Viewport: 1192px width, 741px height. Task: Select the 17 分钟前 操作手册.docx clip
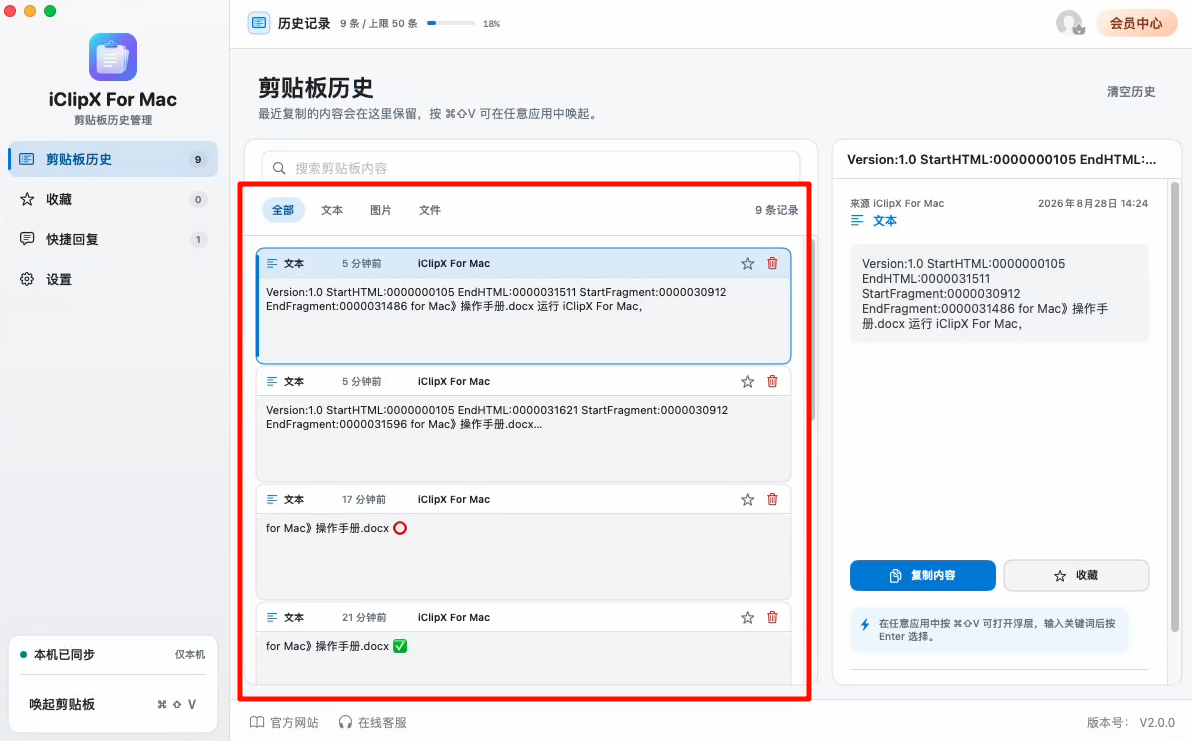pyautogui.click(x=524, y=543)
